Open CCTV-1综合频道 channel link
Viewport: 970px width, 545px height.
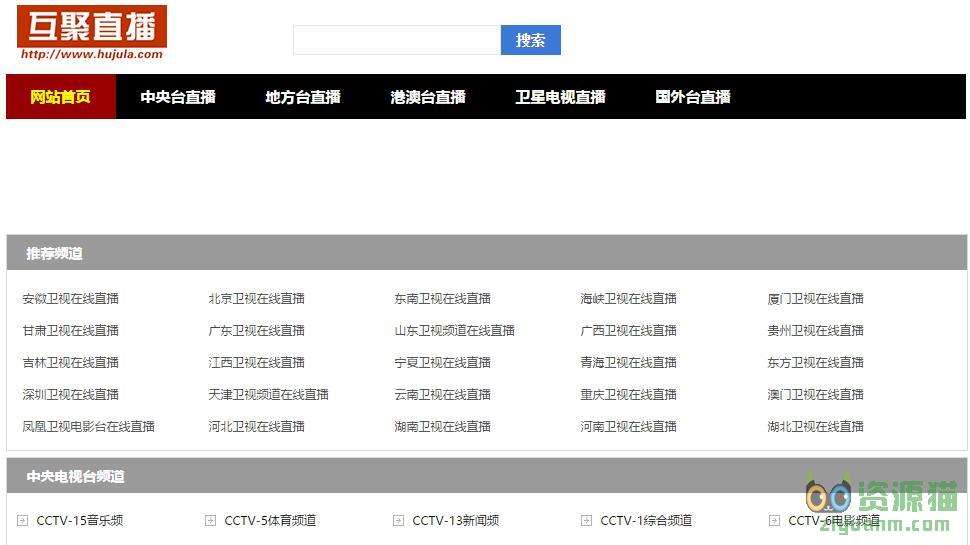tap(646, 521)
